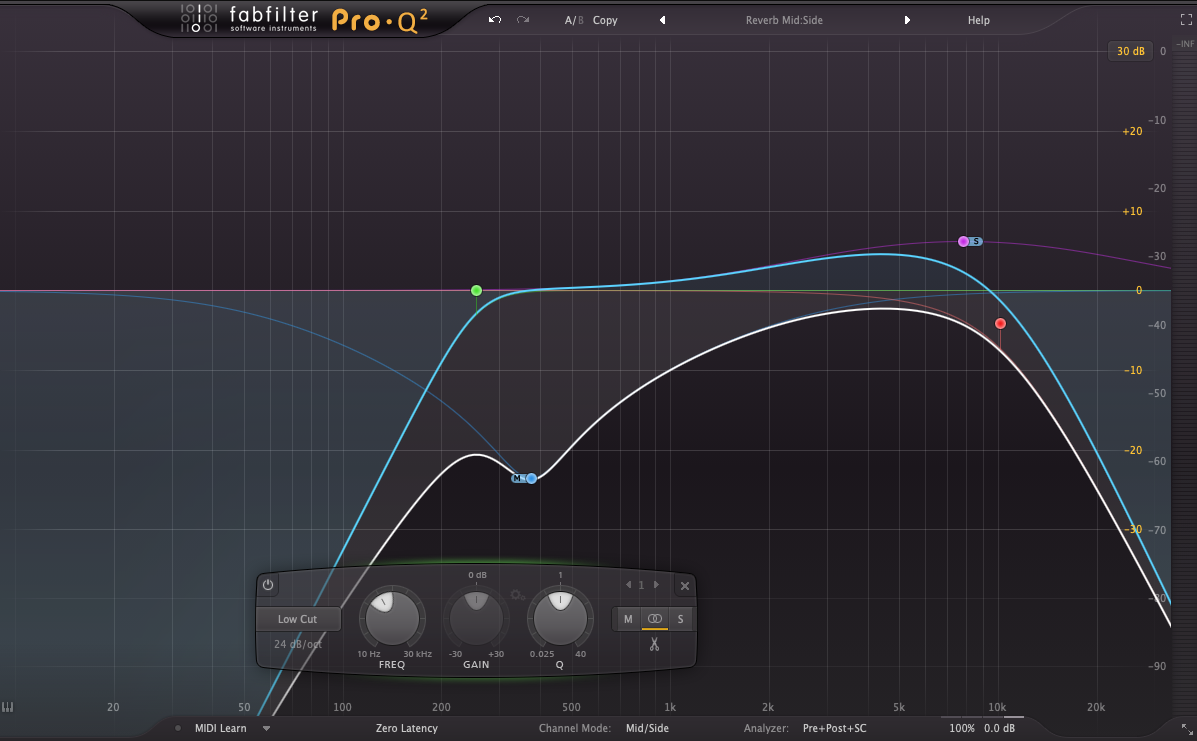Open the Reverb Mid:Side preset menu
1197x741 pixels.
(x=784, y=21)
